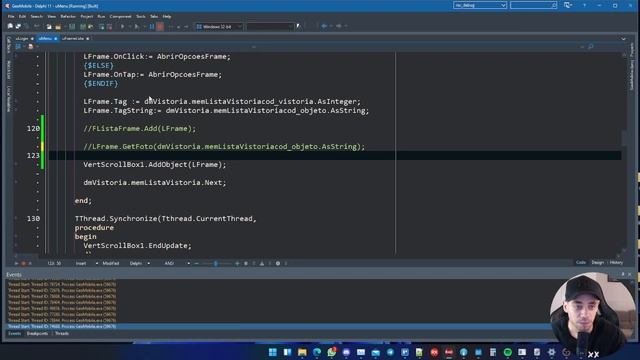
Task: Click gutter line number 130
Action: tap(33, 219)
